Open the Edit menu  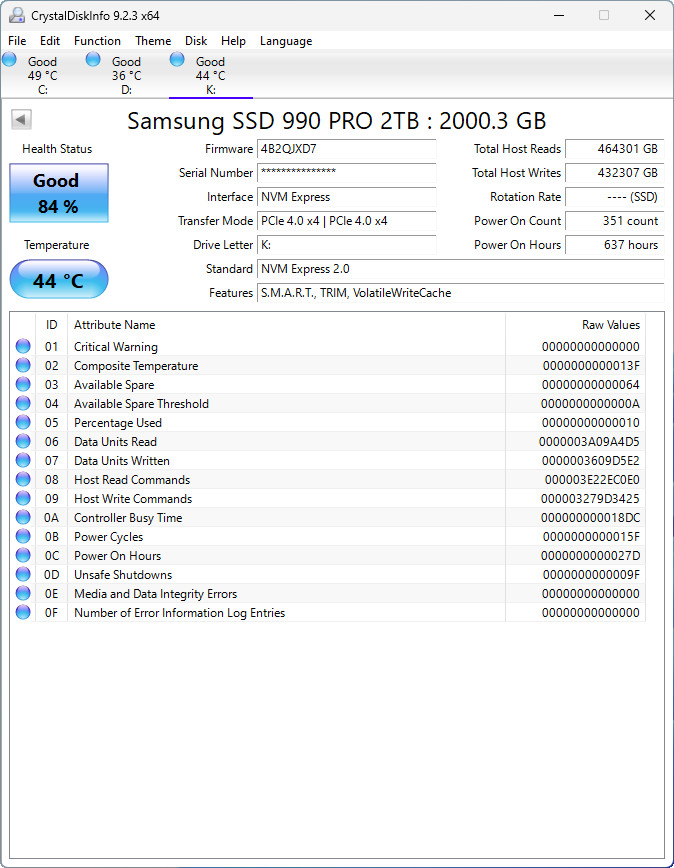point(50,41)
